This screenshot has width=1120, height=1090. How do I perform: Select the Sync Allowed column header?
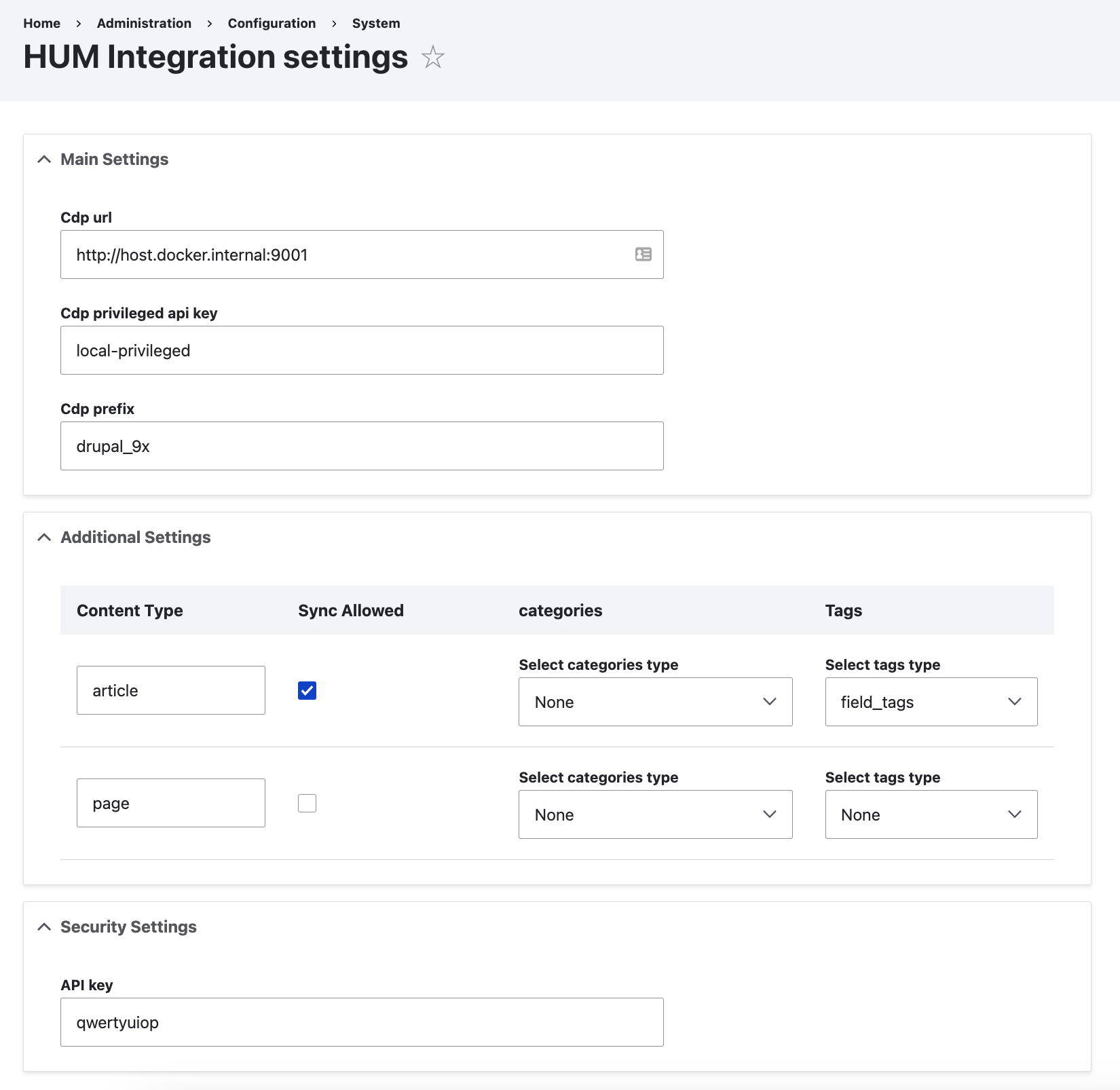[x=350, y=611]
